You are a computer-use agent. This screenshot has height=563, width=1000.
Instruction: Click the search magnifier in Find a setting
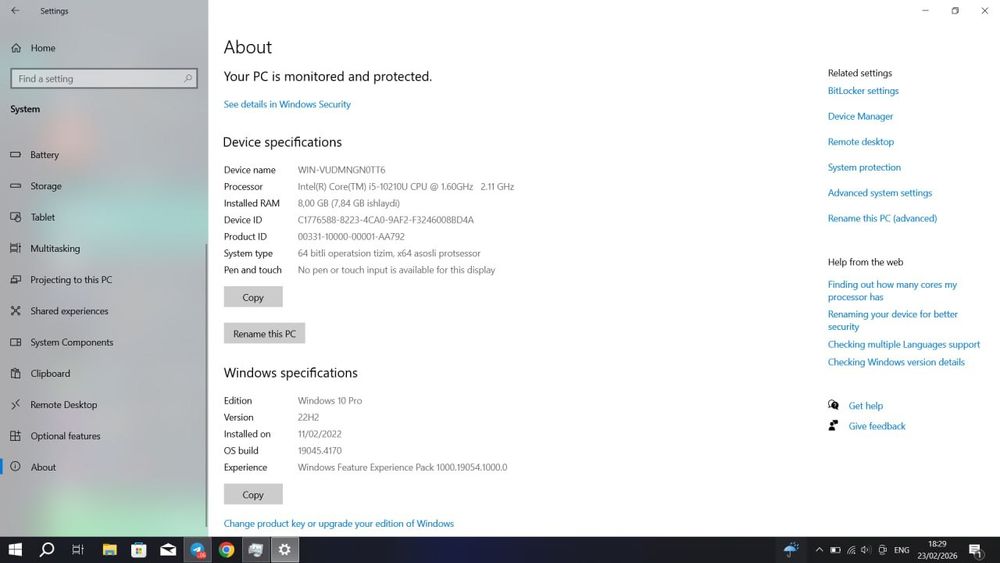coord(188,78)
